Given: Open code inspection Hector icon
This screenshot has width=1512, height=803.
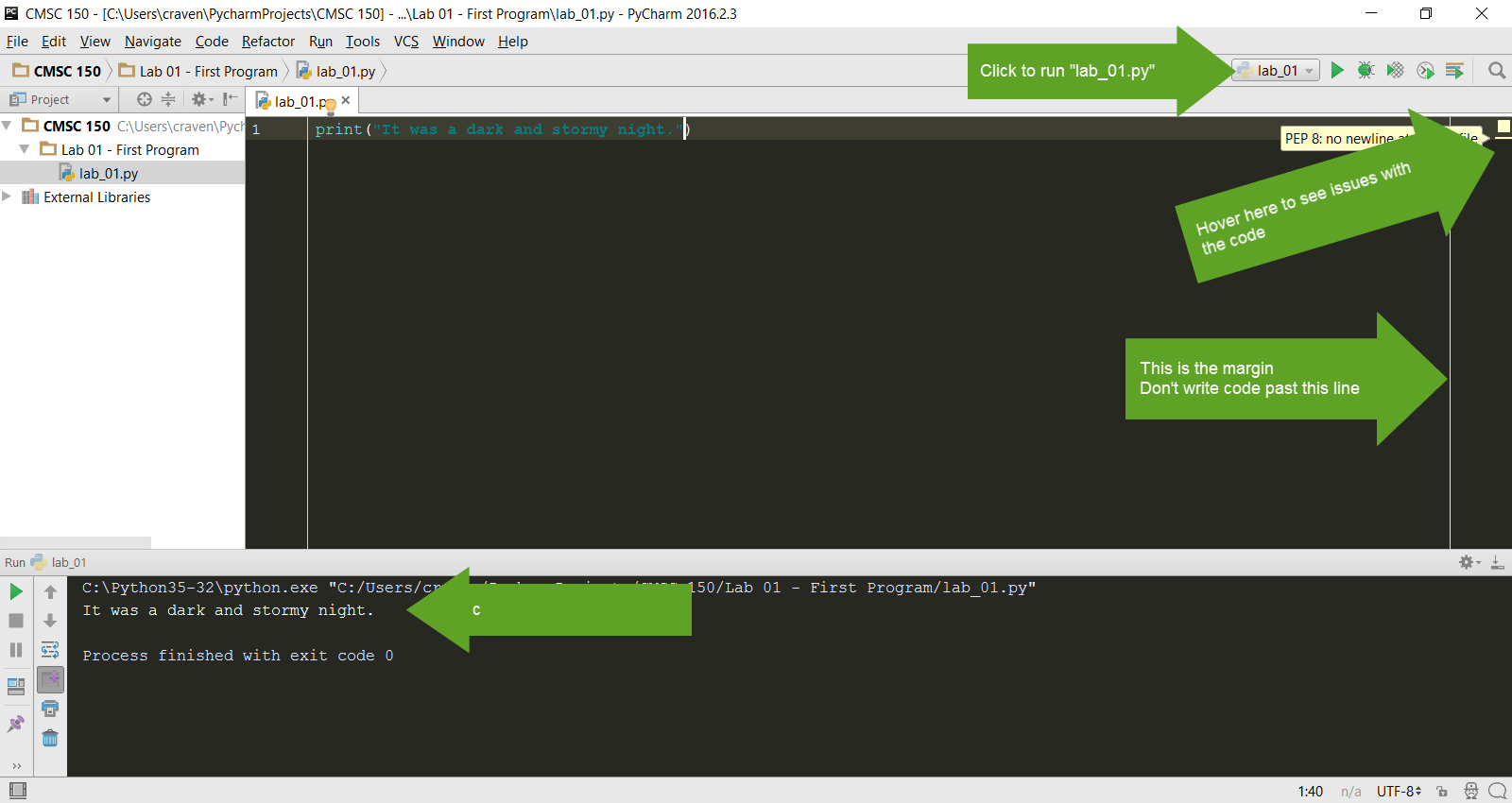Looking at the screenshot, I should coord(1471,791).
